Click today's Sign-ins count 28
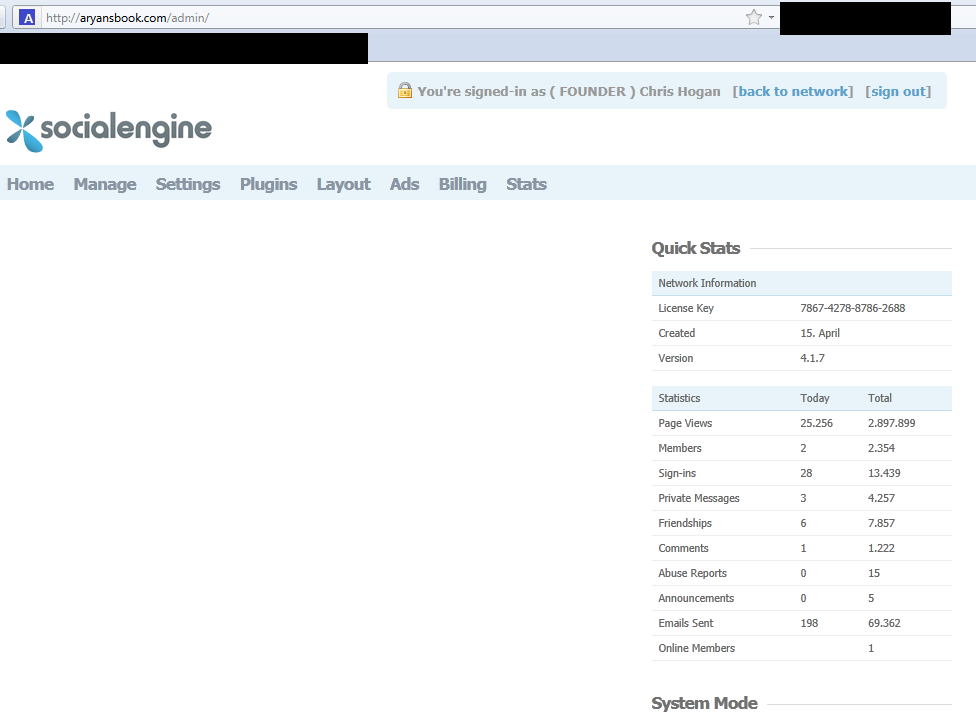 [x=806, y=473]
